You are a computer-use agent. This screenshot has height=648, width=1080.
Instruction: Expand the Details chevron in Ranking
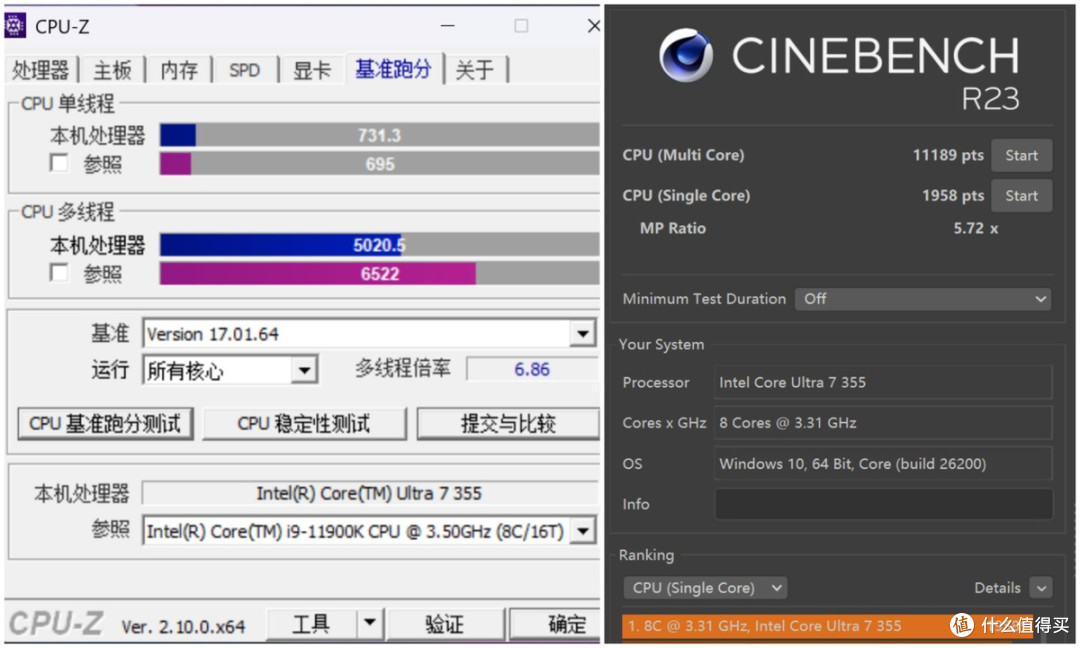click(x=1041, y=588)
